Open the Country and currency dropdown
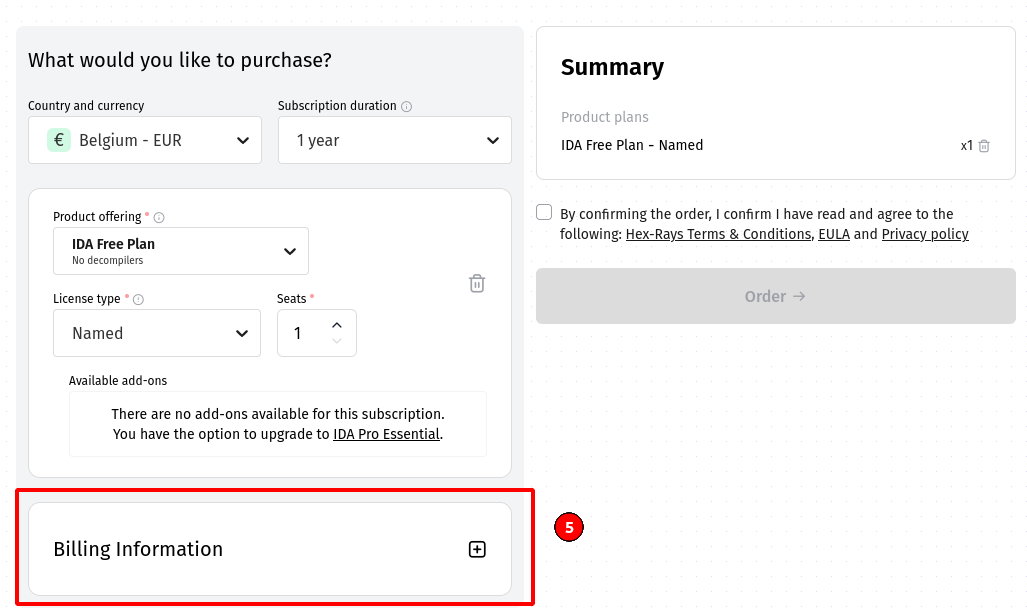Screen dimensions: 1027x609 click(145, 140)
